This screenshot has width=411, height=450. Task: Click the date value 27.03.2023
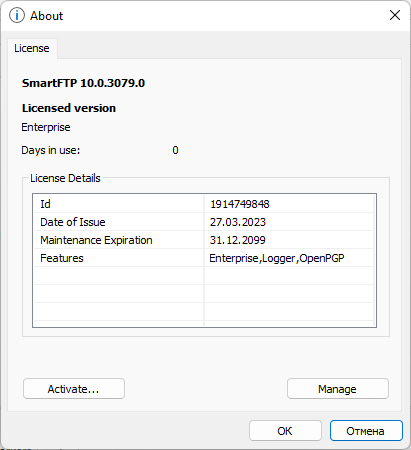[x=238, y=222]
